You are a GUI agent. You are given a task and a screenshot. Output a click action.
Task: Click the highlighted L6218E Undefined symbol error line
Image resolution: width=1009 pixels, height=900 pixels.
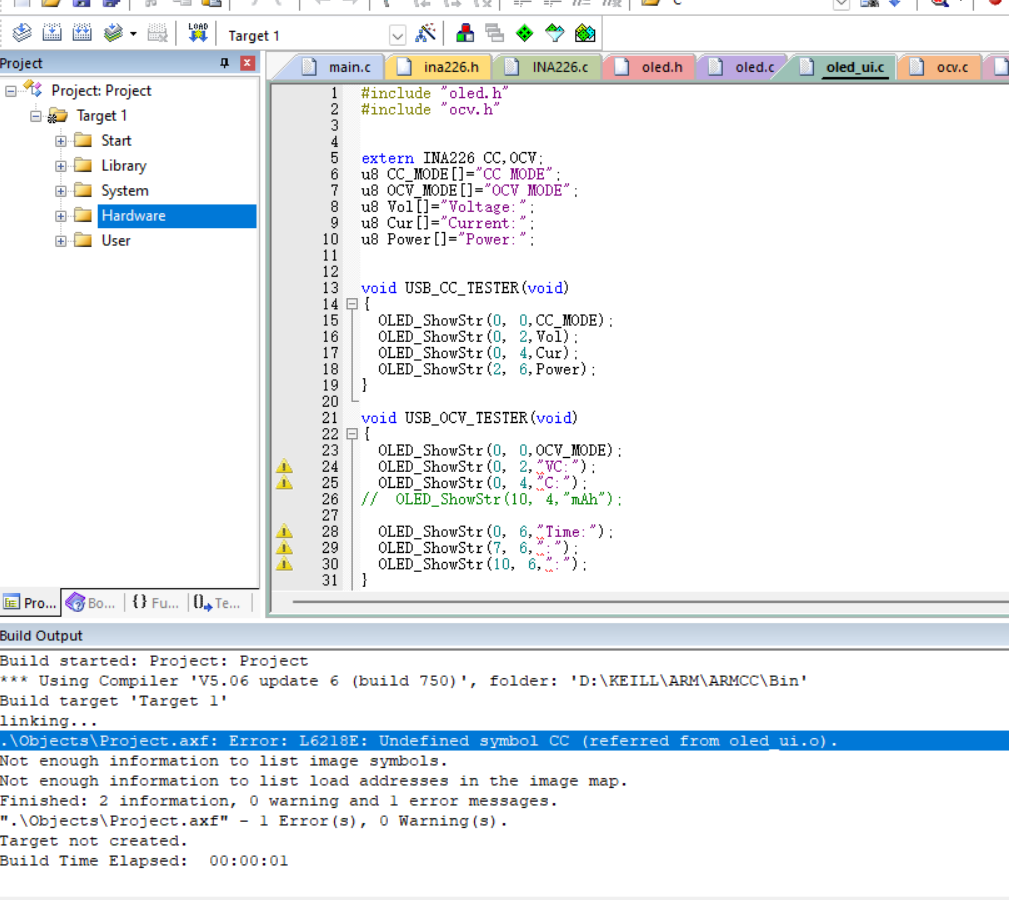[x=504, y=741]
